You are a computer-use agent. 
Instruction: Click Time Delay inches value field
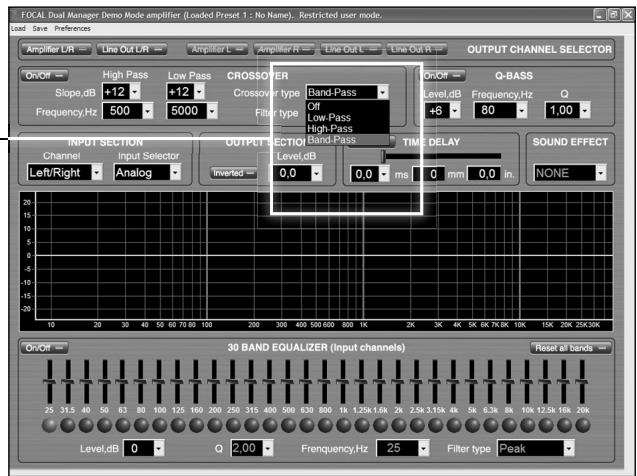[x=484, y=174]
